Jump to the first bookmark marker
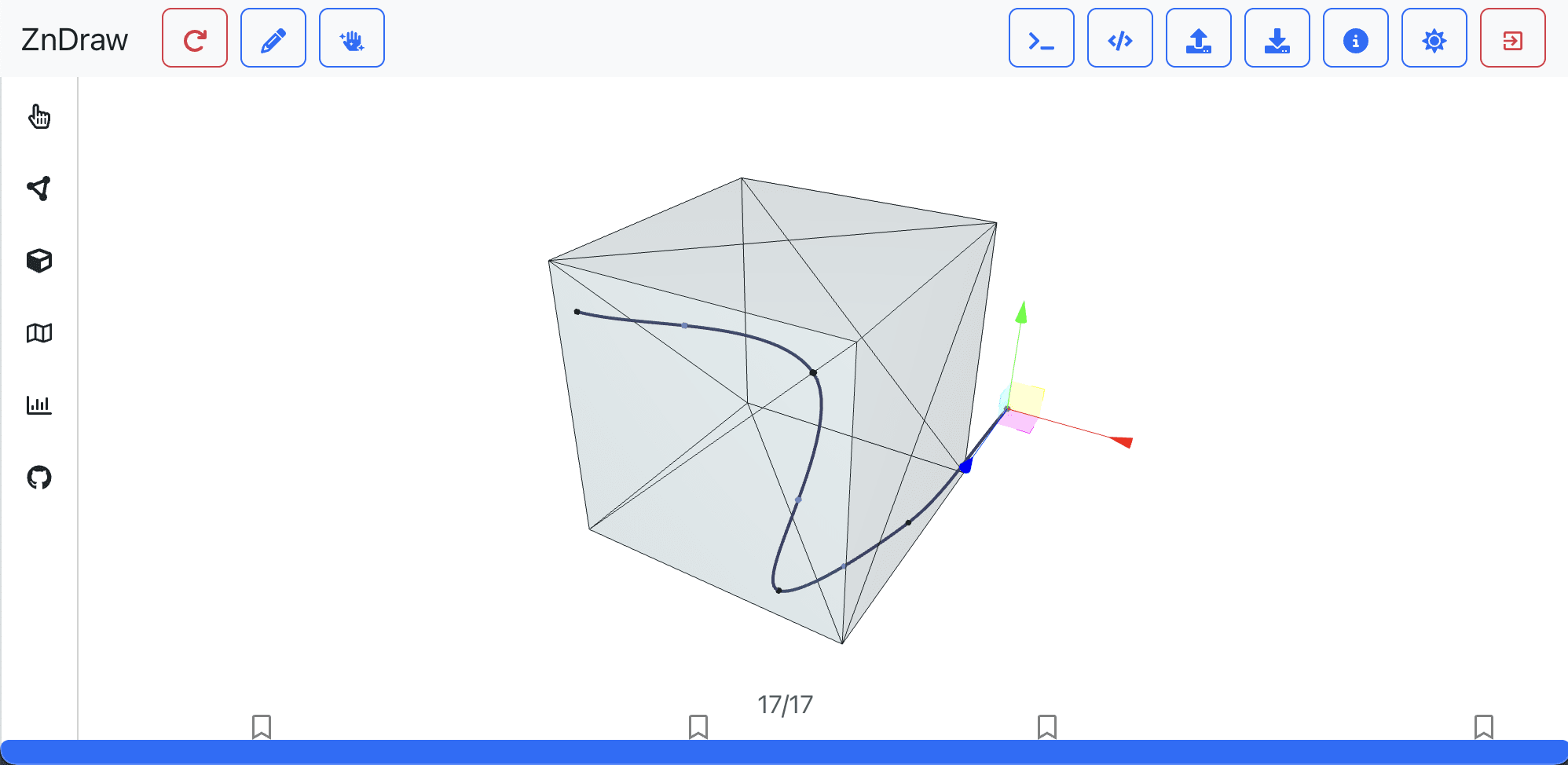Image resolution: width=1568 pixels, height=765 pixels. 262,727
